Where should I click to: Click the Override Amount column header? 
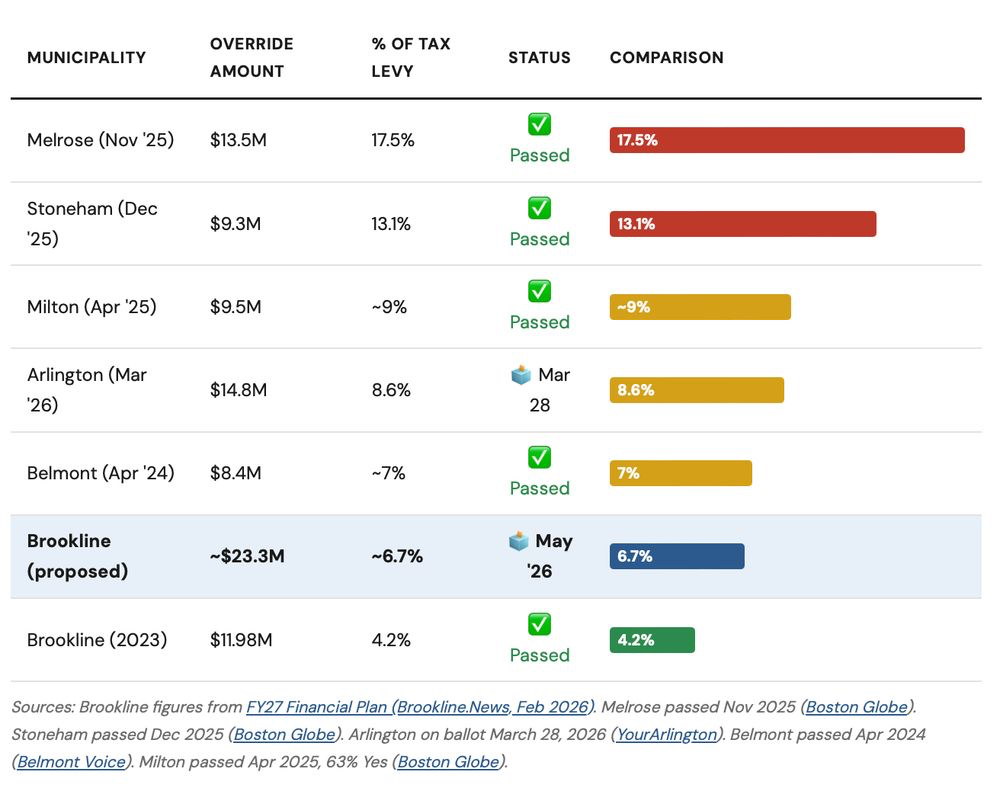251,57
